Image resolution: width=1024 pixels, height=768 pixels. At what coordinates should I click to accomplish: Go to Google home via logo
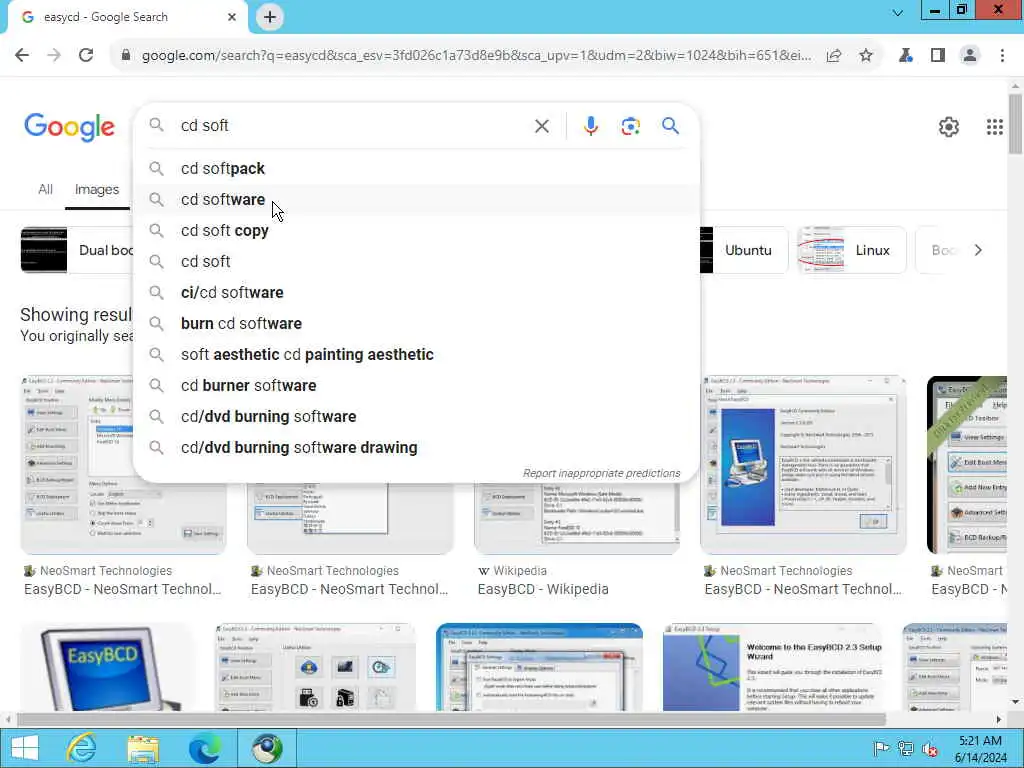(69, 127)
